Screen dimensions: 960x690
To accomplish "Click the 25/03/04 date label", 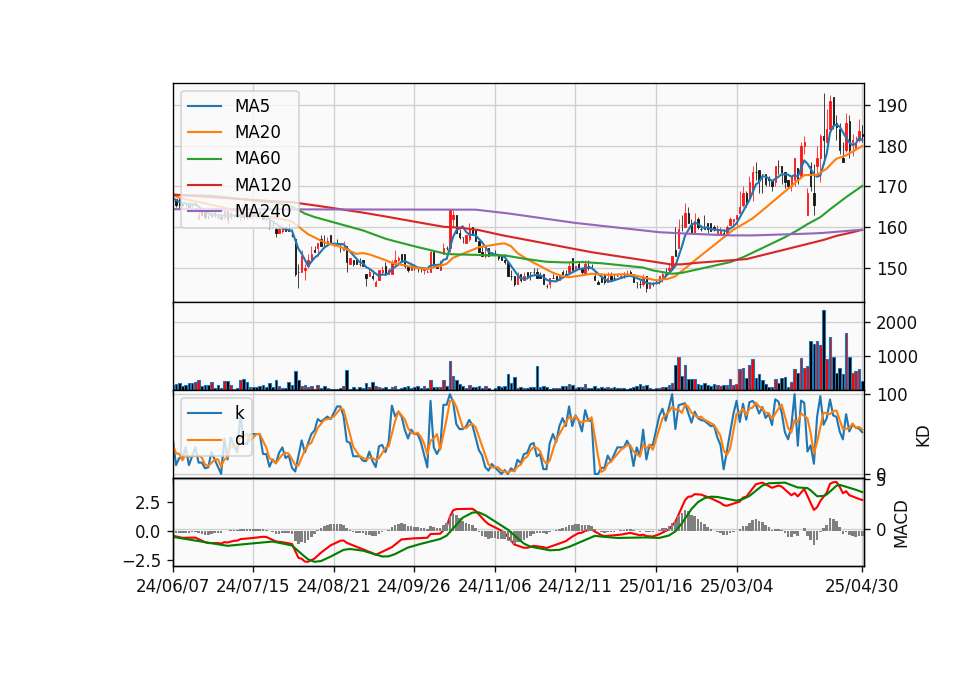I will tap(737, 586).
